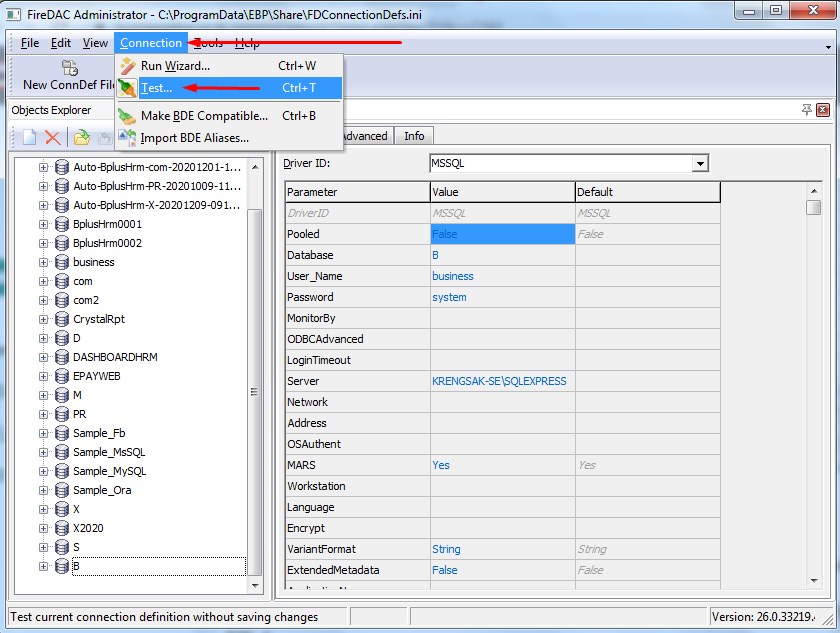Click the database icon next to BplusHrm0001
This screenshot has height=633, width=840.
point(62,224)
